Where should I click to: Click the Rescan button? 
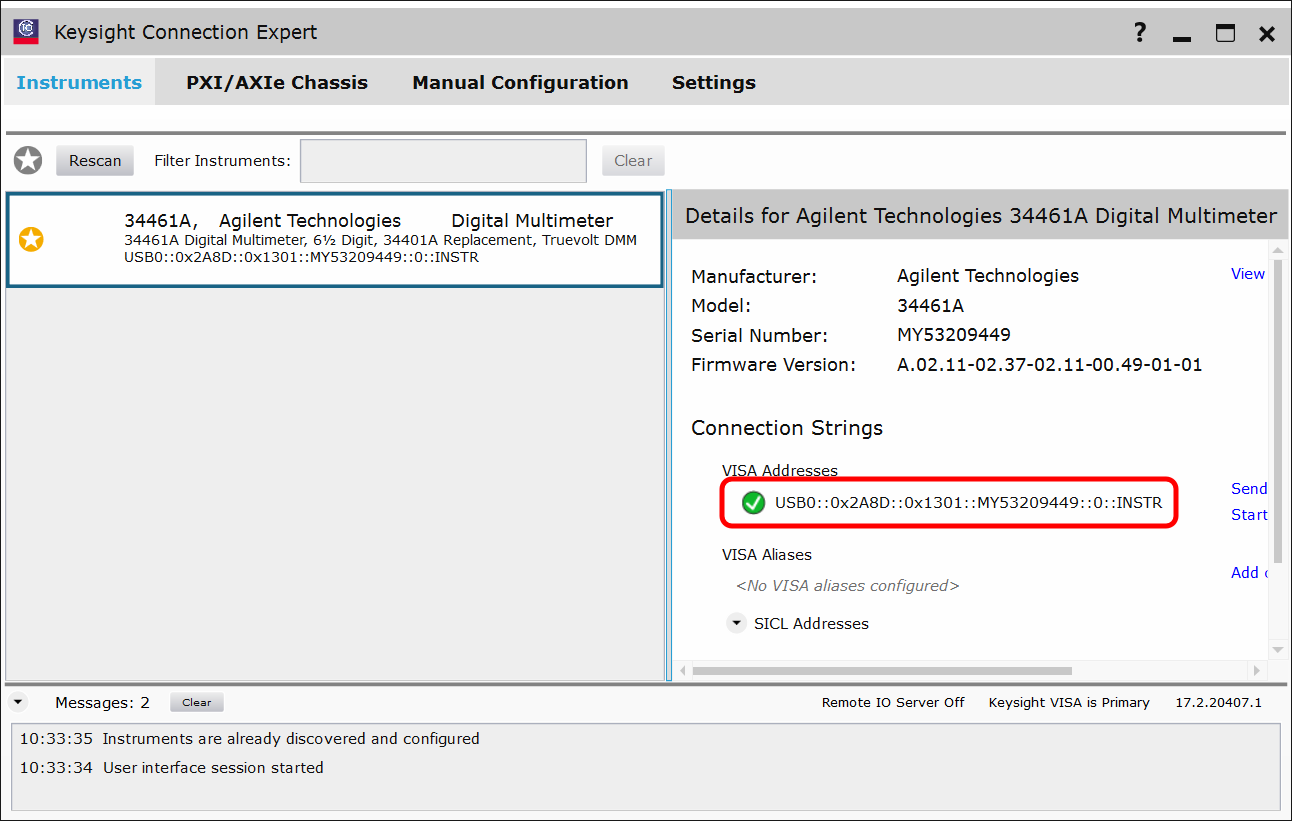coord(95,160)
